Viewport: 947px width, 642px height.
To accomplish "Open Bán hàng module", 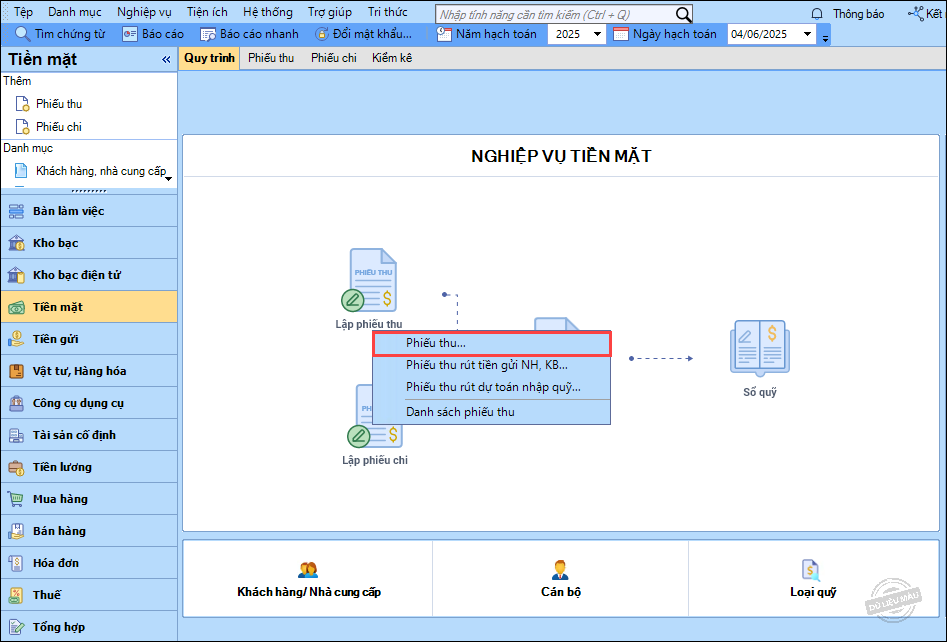I will [89, 531].
